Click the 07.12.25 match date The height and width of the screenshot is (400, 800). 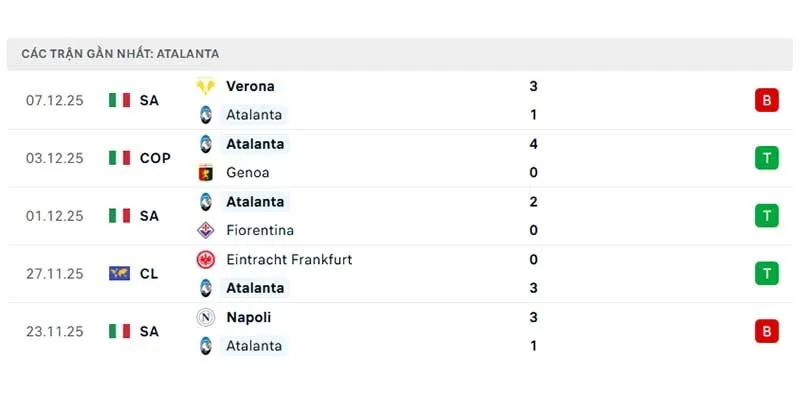point(55,100)
